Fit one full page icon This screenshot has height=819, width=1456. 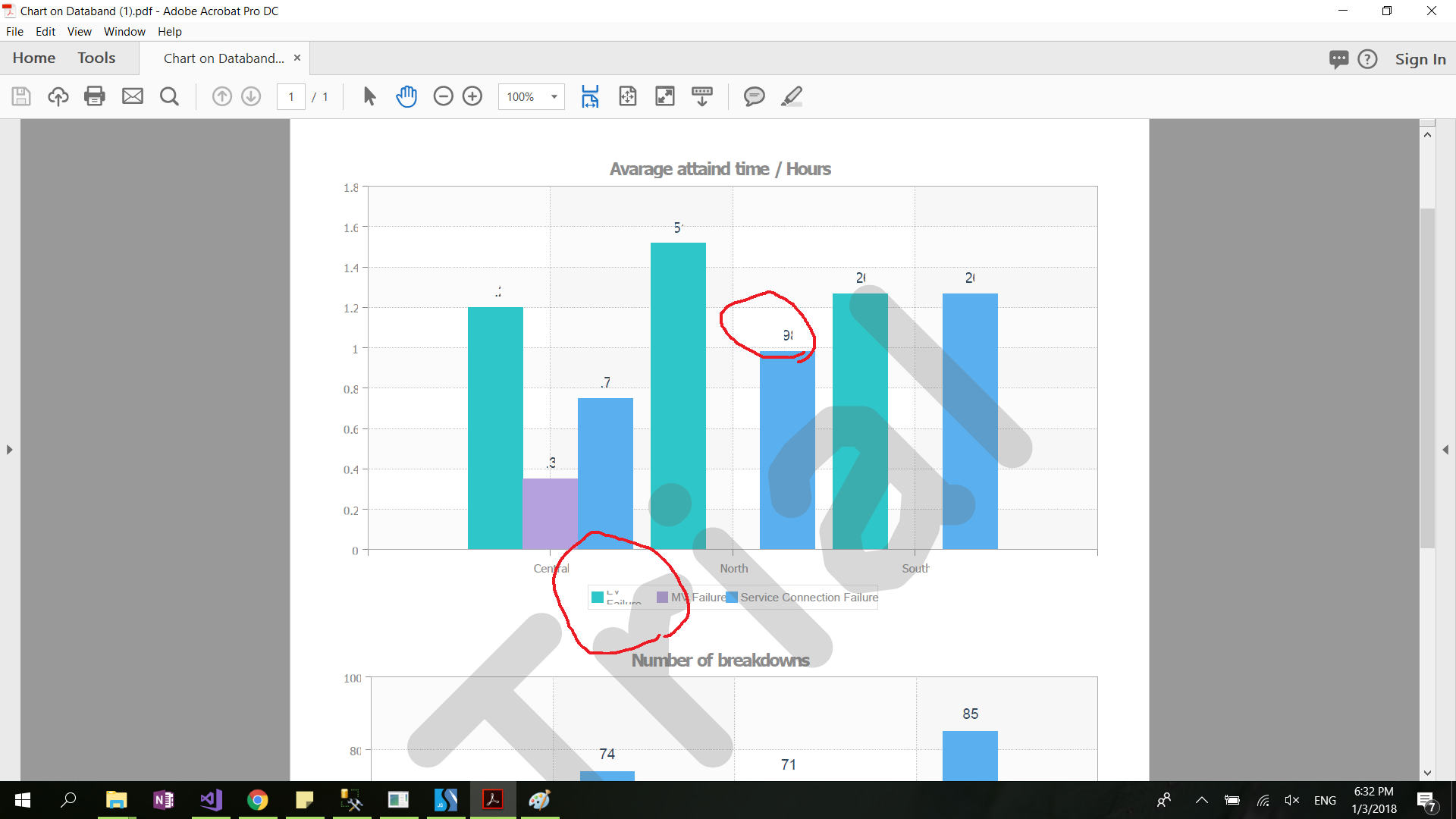pos(628,96)
